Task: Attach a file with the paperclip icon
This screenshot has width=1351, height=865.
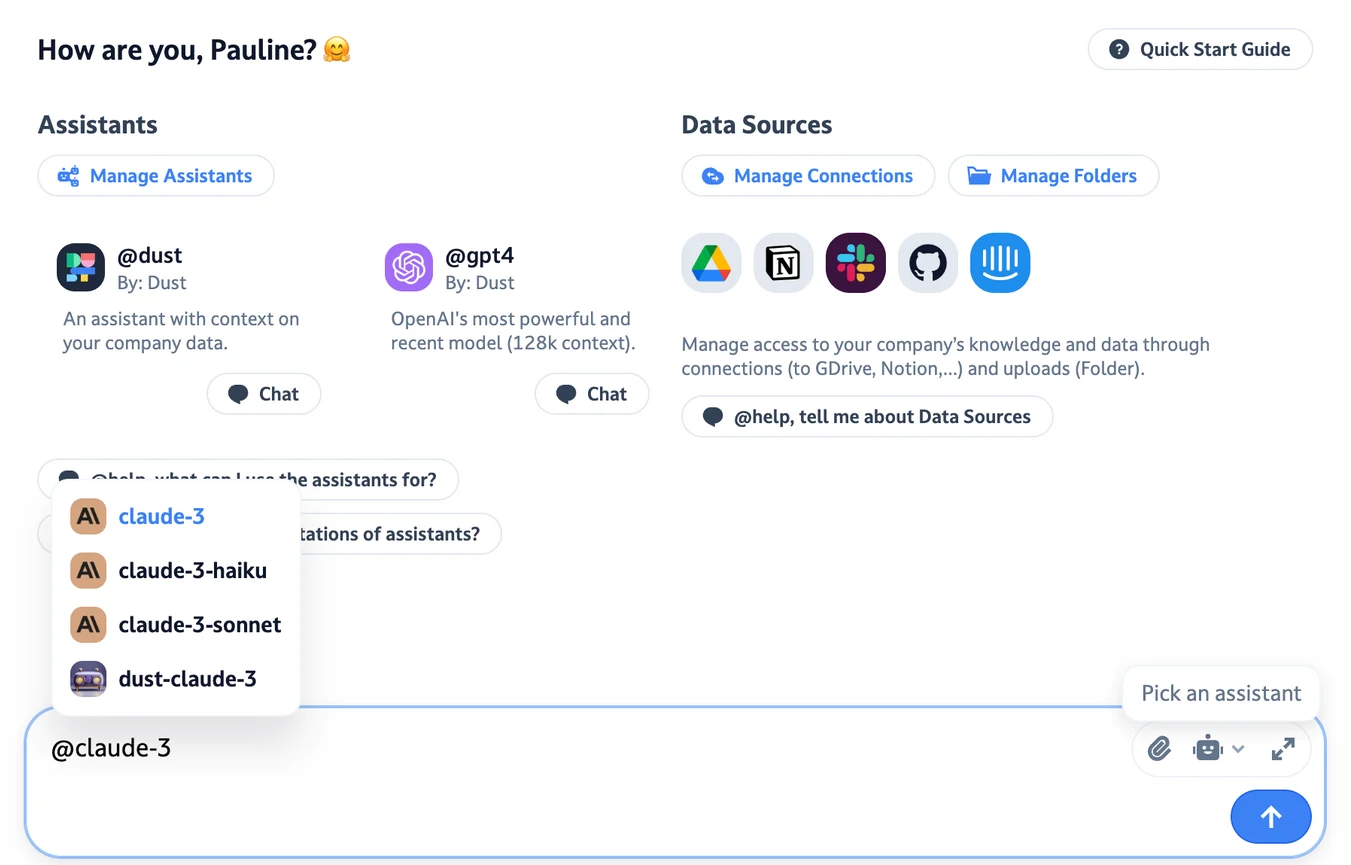Action: click(1159, 748)
